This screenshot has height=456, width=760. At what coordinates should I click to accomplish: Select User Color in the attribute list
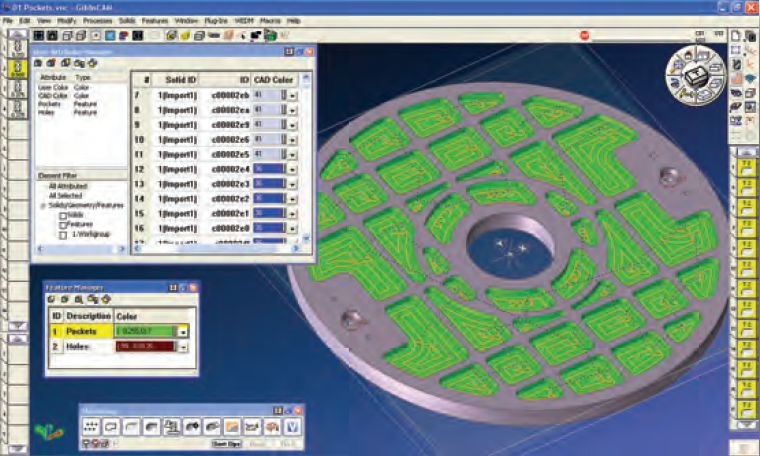coord(53,88)
